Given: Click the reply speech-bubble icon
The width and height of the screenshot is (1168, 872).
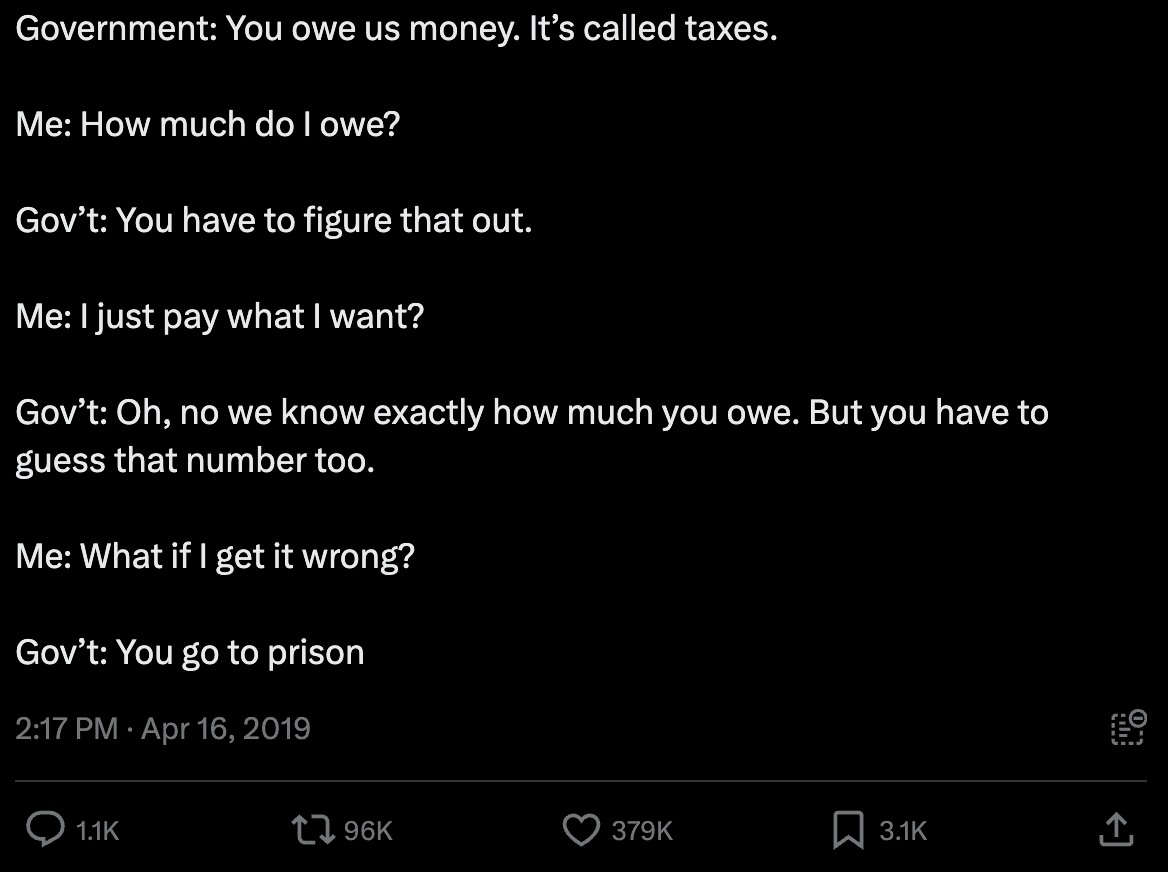Looking at the screenshot, I should coord(45,830).
